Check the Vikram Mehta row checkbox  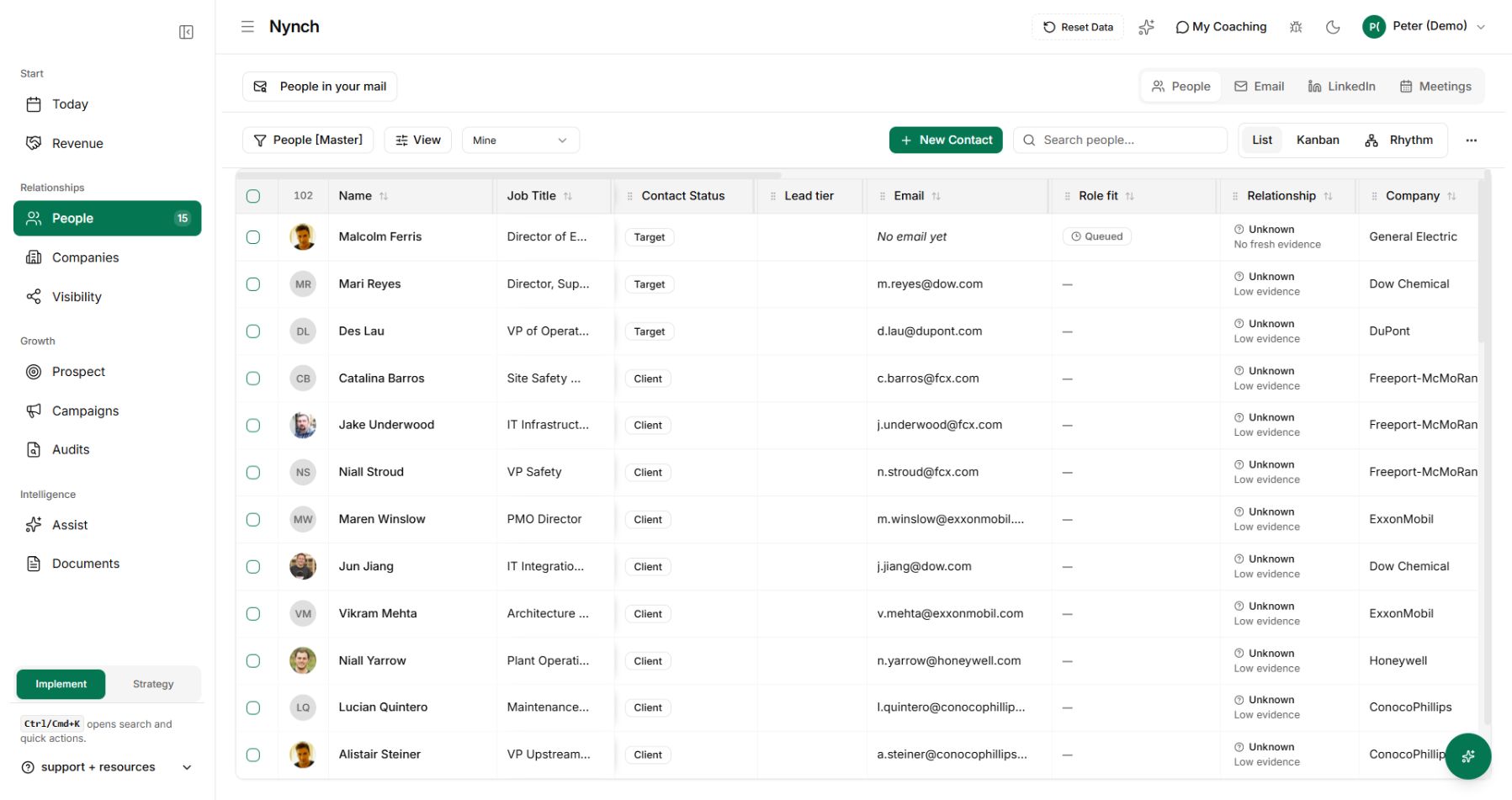tap(253, 614)
